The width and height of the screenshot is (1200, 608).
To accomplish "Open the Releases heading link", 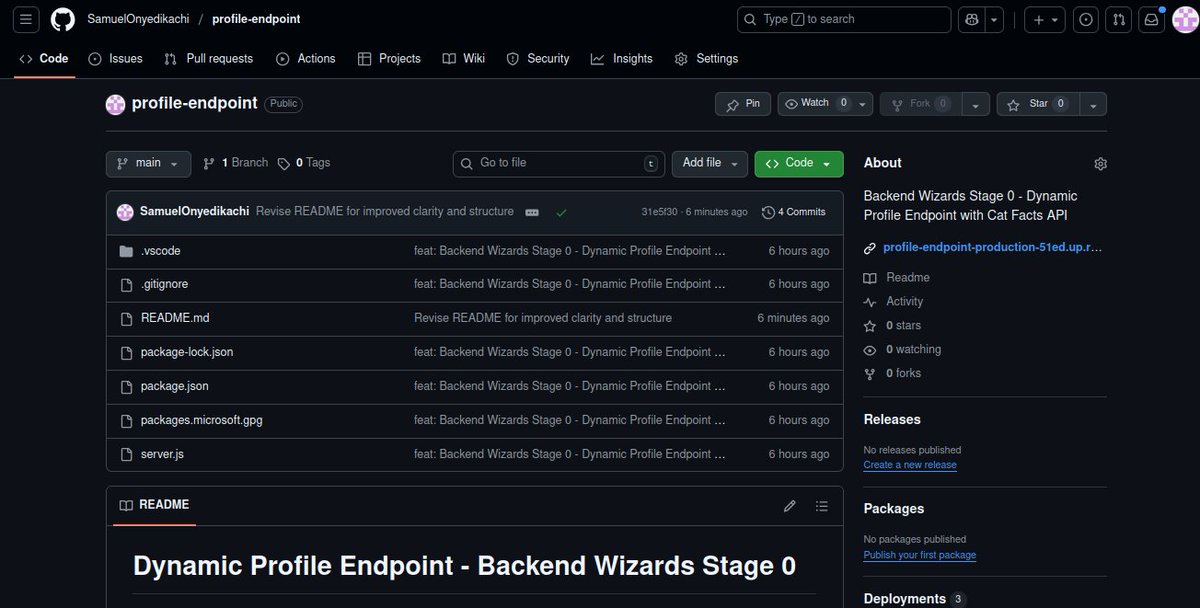I will (x=892, y=419).
